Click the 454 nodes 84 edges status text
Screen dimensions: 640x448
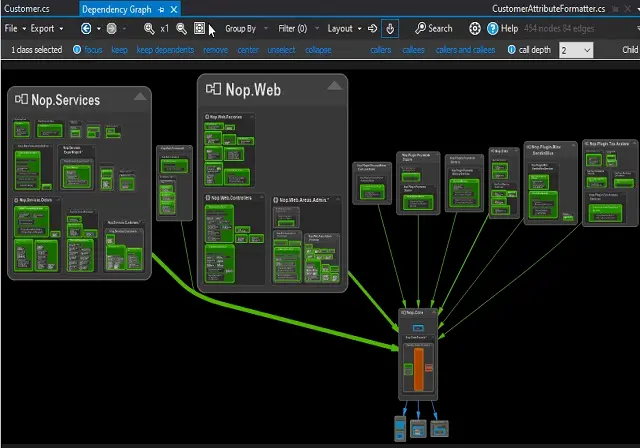click(559, 29)
